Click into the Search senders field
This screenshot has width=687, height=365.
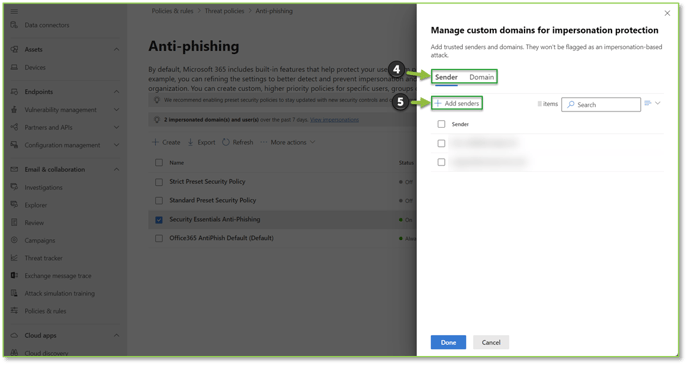601,105
